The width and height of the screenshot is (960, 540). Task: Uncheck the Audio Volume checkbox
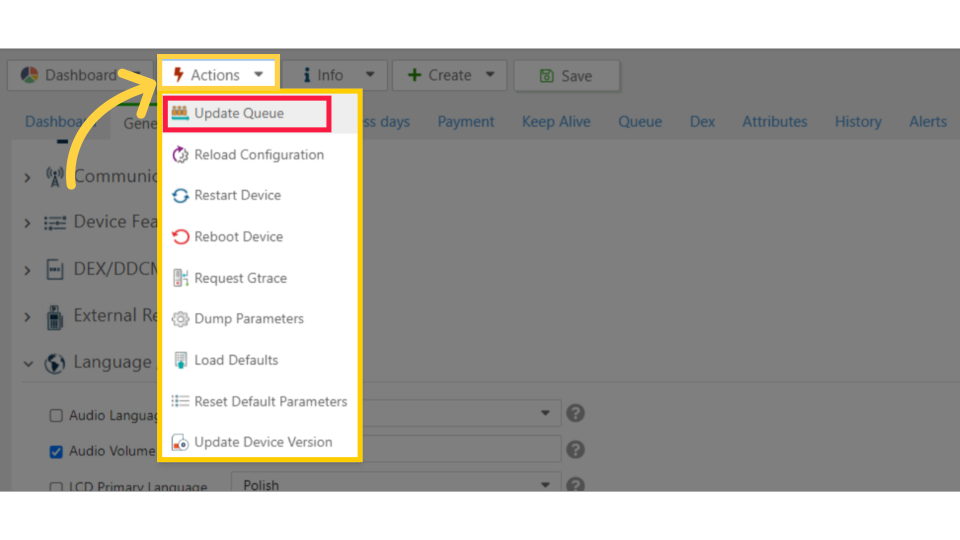56,451
